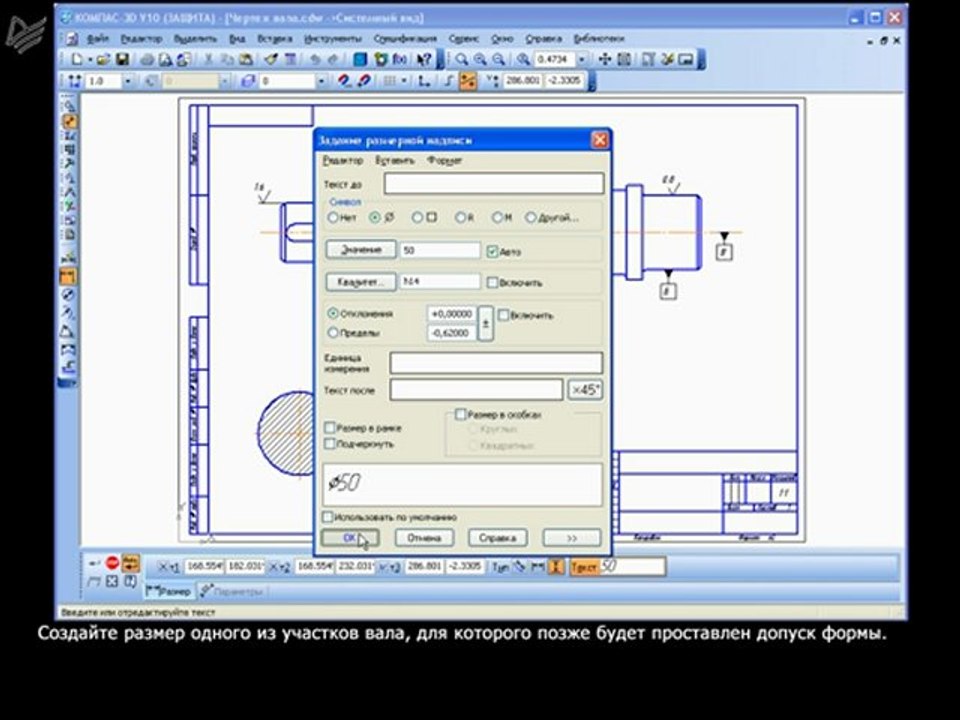
Task: Click the angular dimension icon in left panel
Action: (68, 332)
